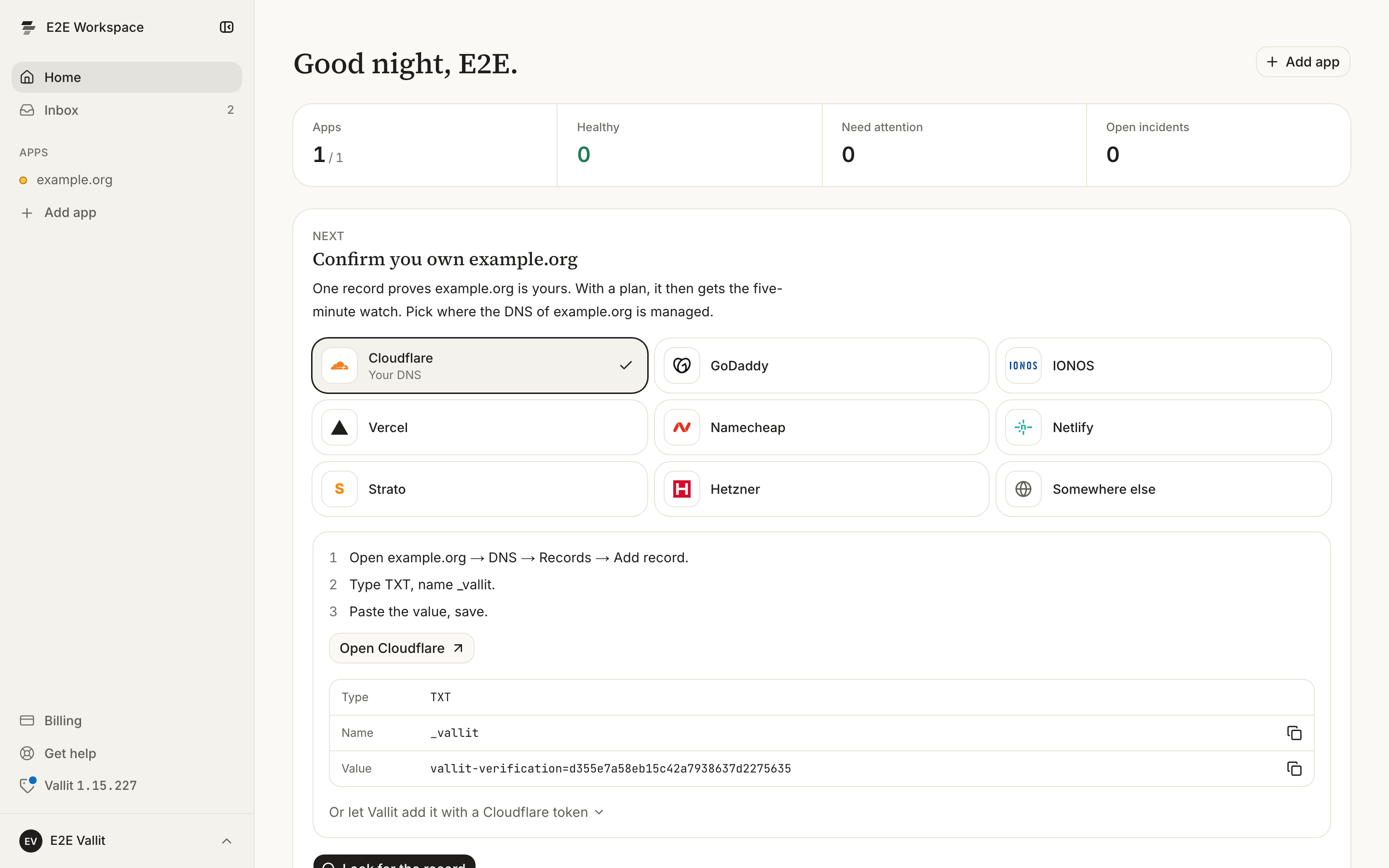
Task: Select Namecheap as DNS provider
Action: tap(821, 427)
